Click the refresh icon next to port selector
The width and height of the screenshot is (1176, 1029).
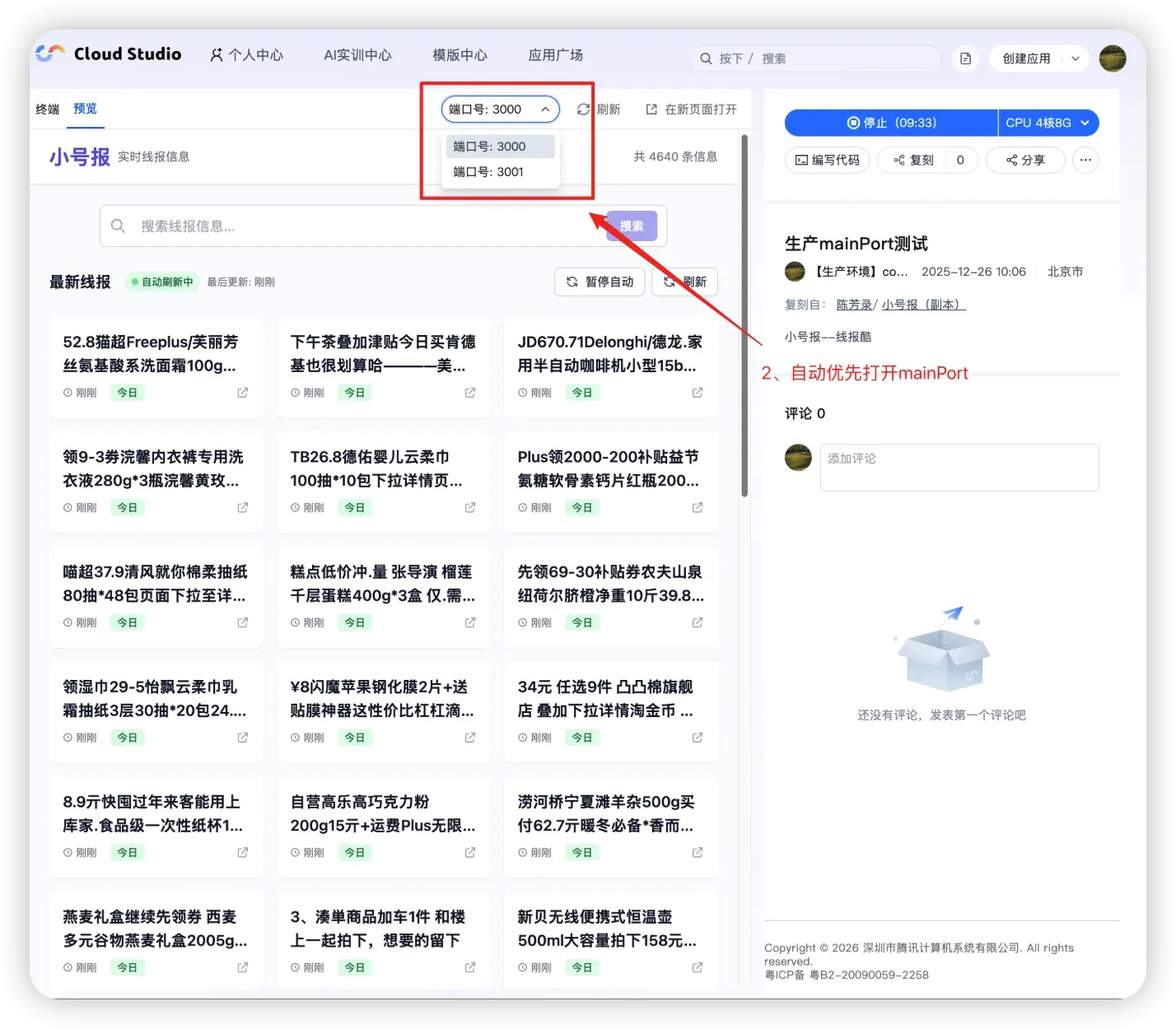[583, 109]
